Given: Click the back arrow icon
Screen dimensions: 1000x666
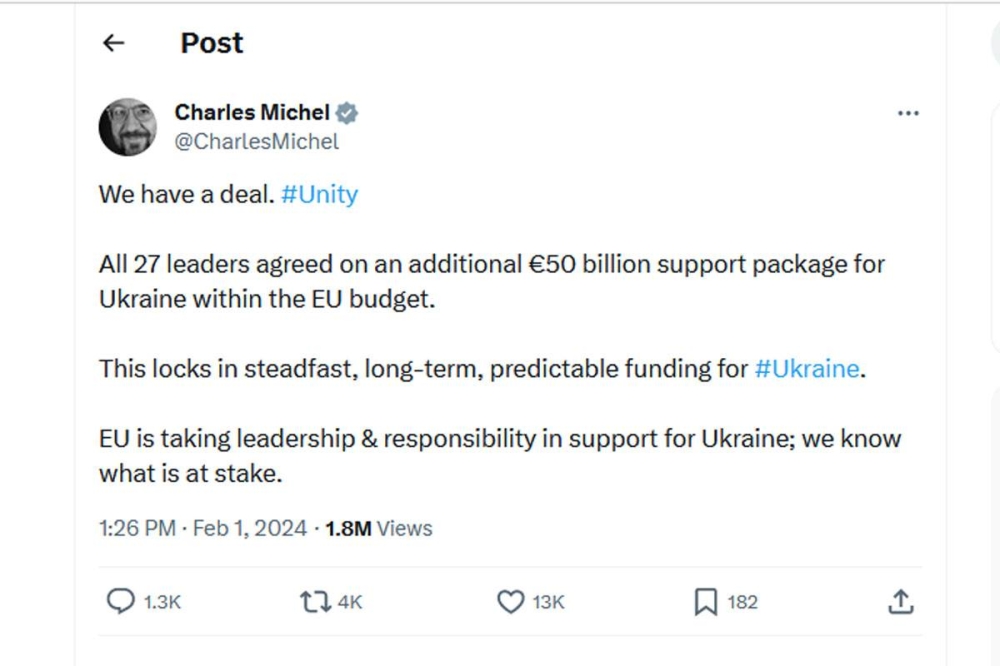Looking at the screenshot, I should 114,43.
